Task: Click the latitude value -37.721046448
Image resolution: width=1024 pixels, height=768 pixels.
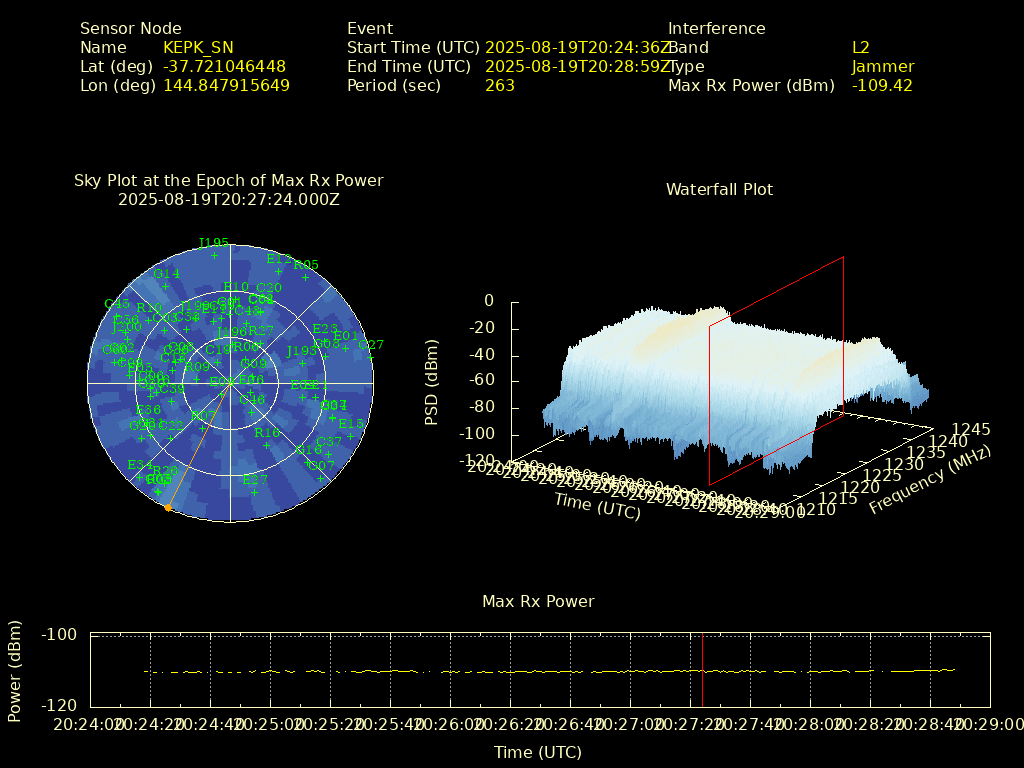Action: (224, 66)
